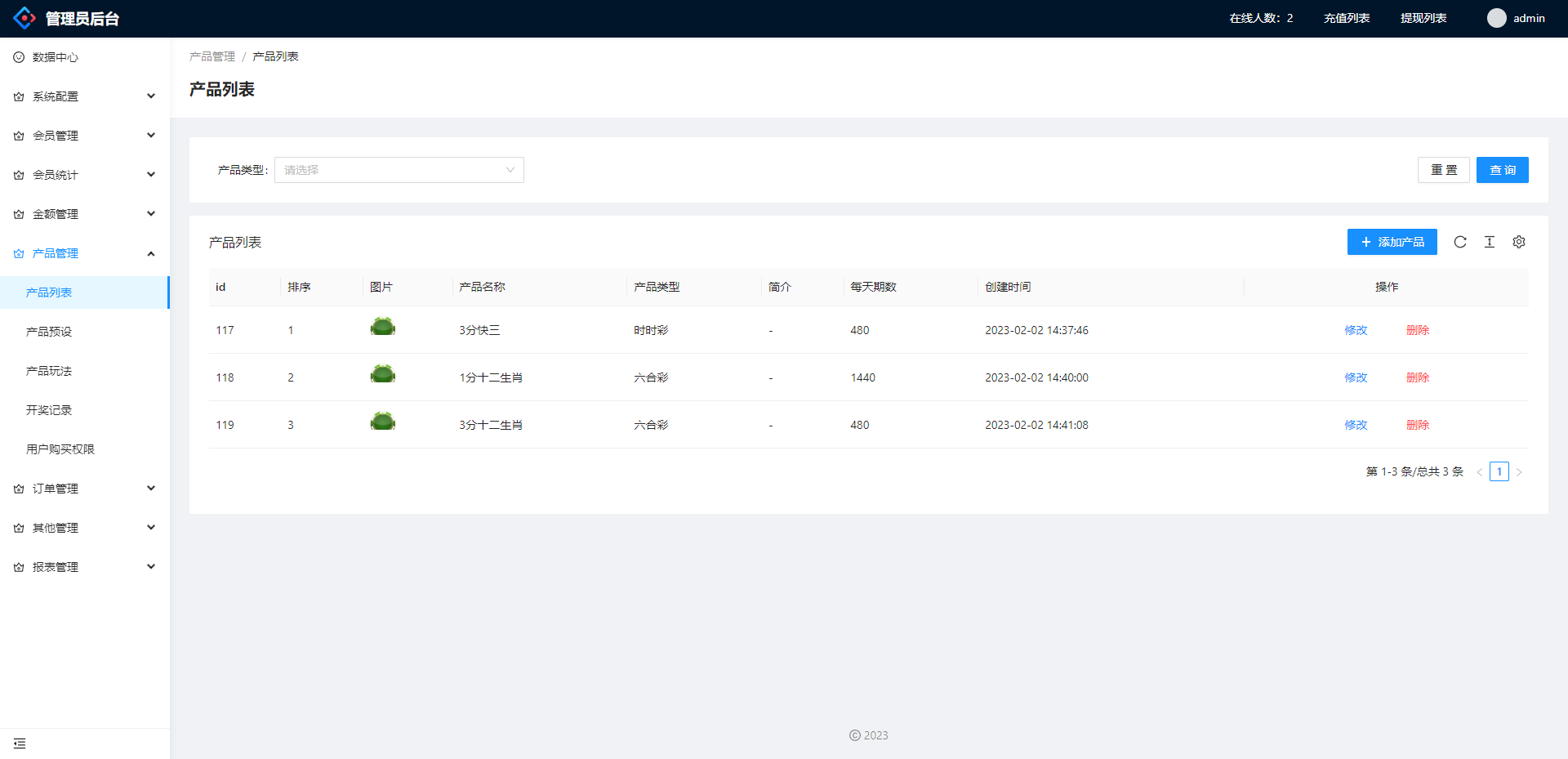
Task: Open the 产品预设 submenu item
Action: (49, 332)
